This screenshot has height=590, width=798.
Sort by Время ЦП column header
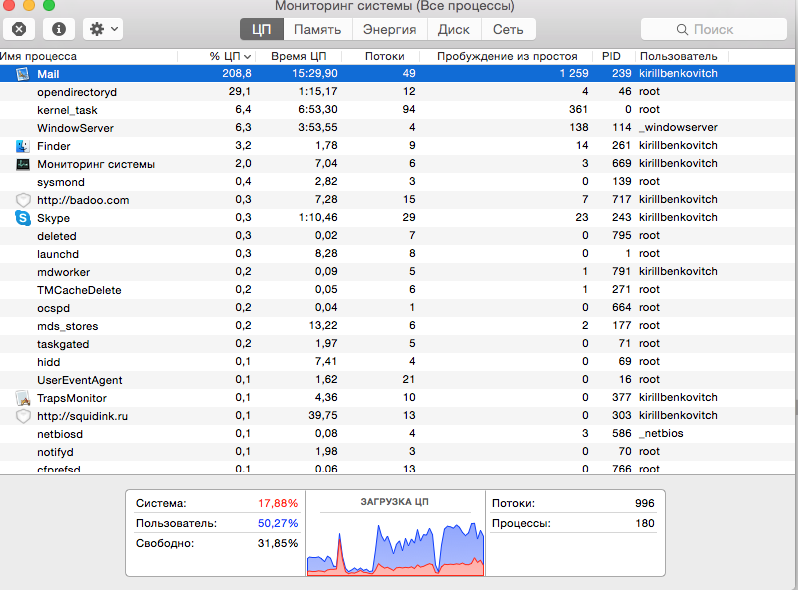click(x=298, y=56)
